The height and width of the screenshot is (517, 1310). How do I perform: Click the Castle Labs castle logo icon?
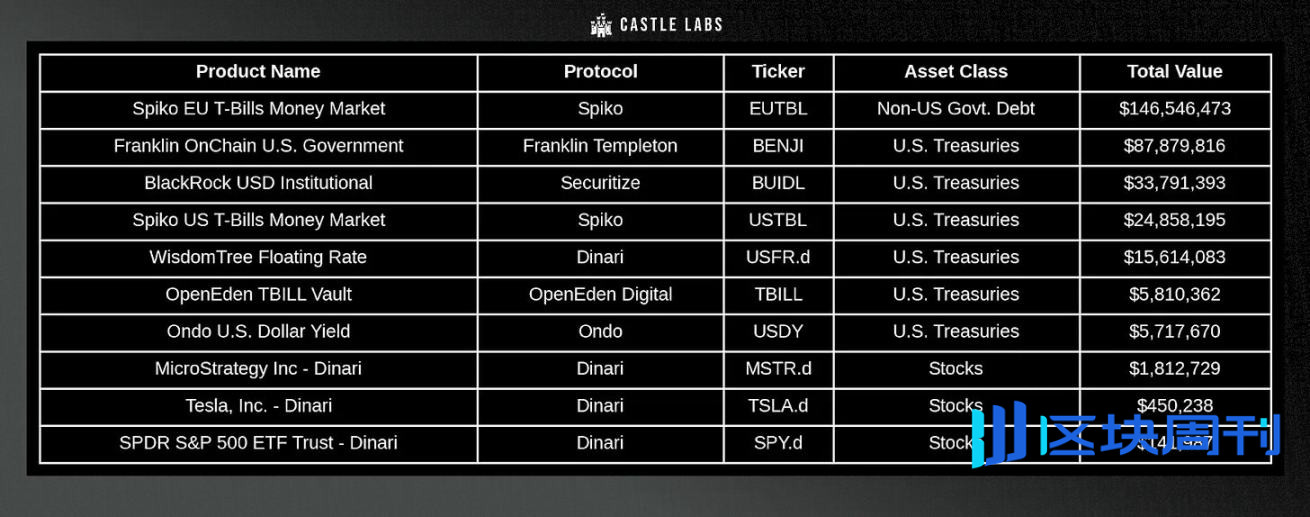601,25
